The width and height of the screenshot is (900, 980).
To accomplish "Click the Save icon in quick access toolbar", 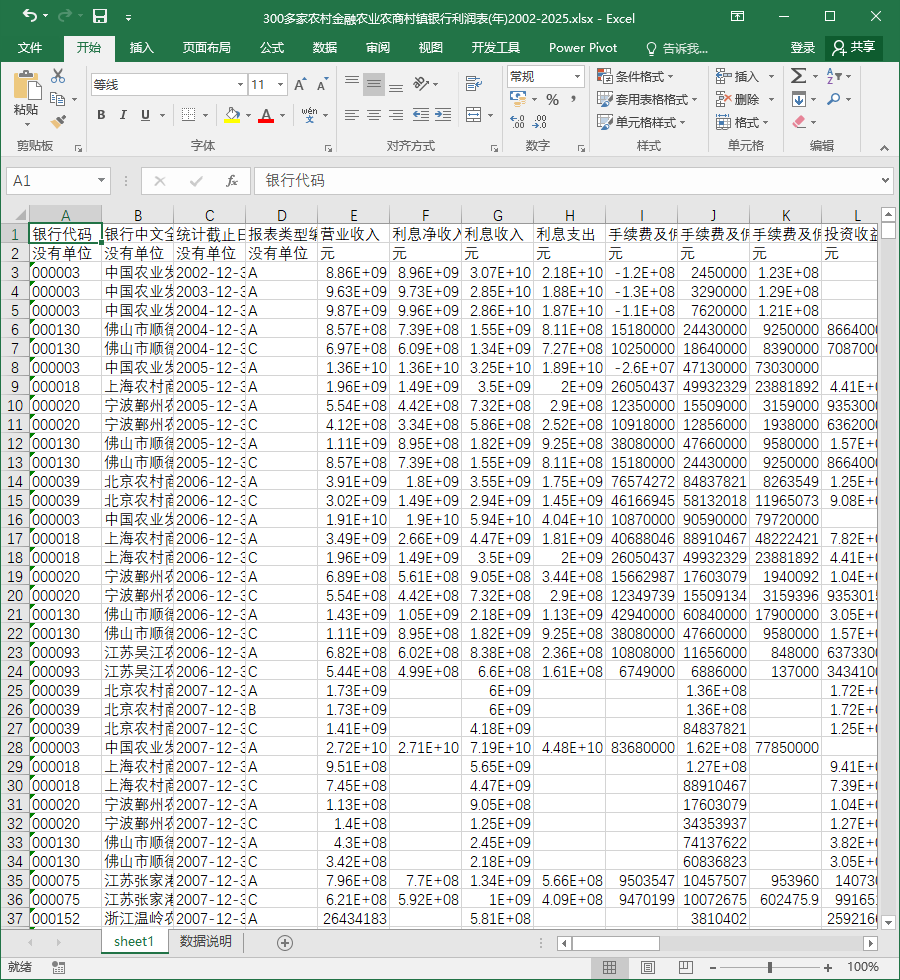I will 100,16.
